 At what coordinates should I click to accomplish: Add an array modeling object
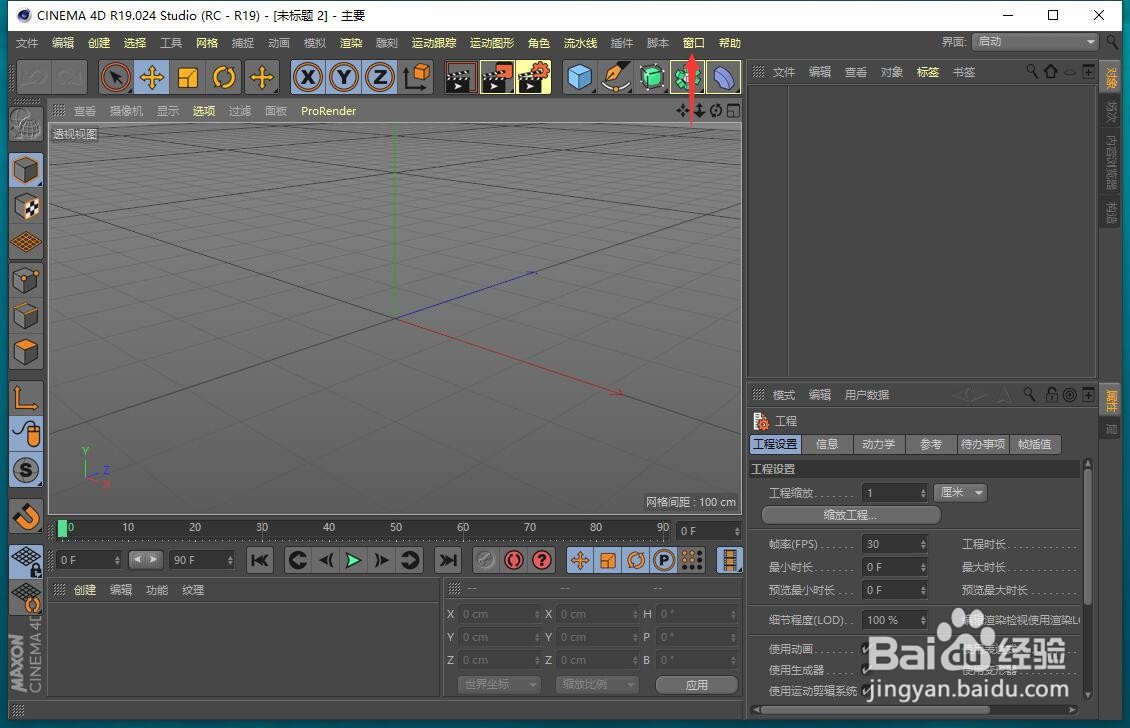tap(688, 77)
